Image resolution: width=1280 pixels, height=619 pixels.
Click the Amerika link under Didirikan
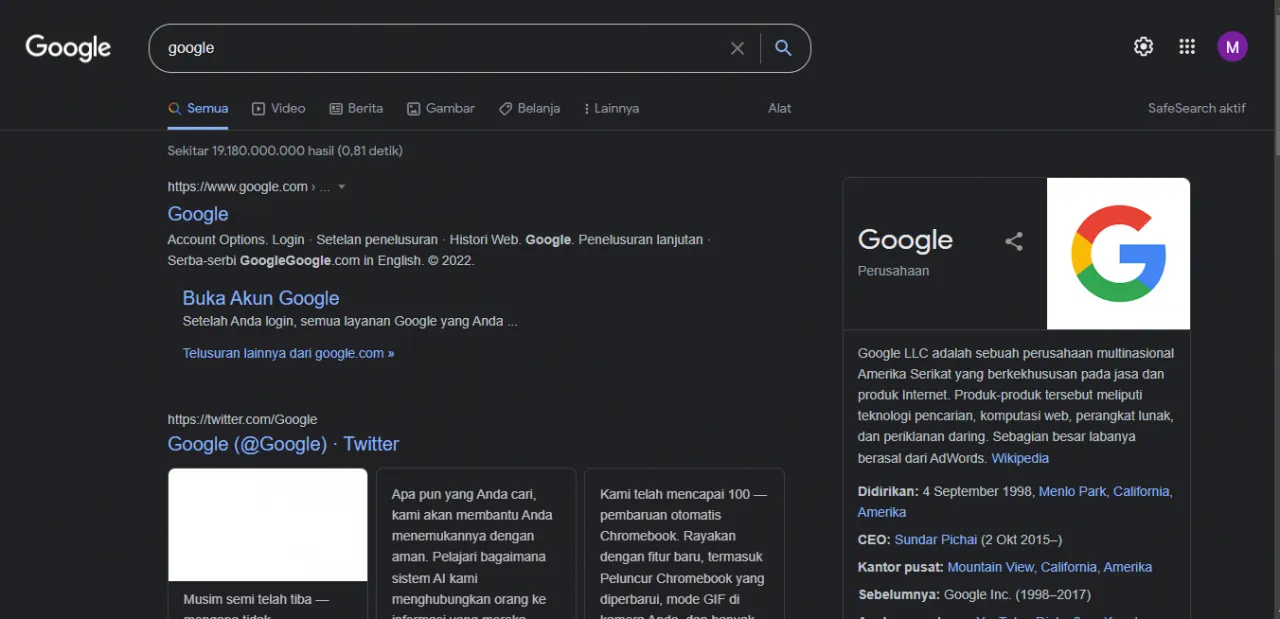[x=882, y=512]
